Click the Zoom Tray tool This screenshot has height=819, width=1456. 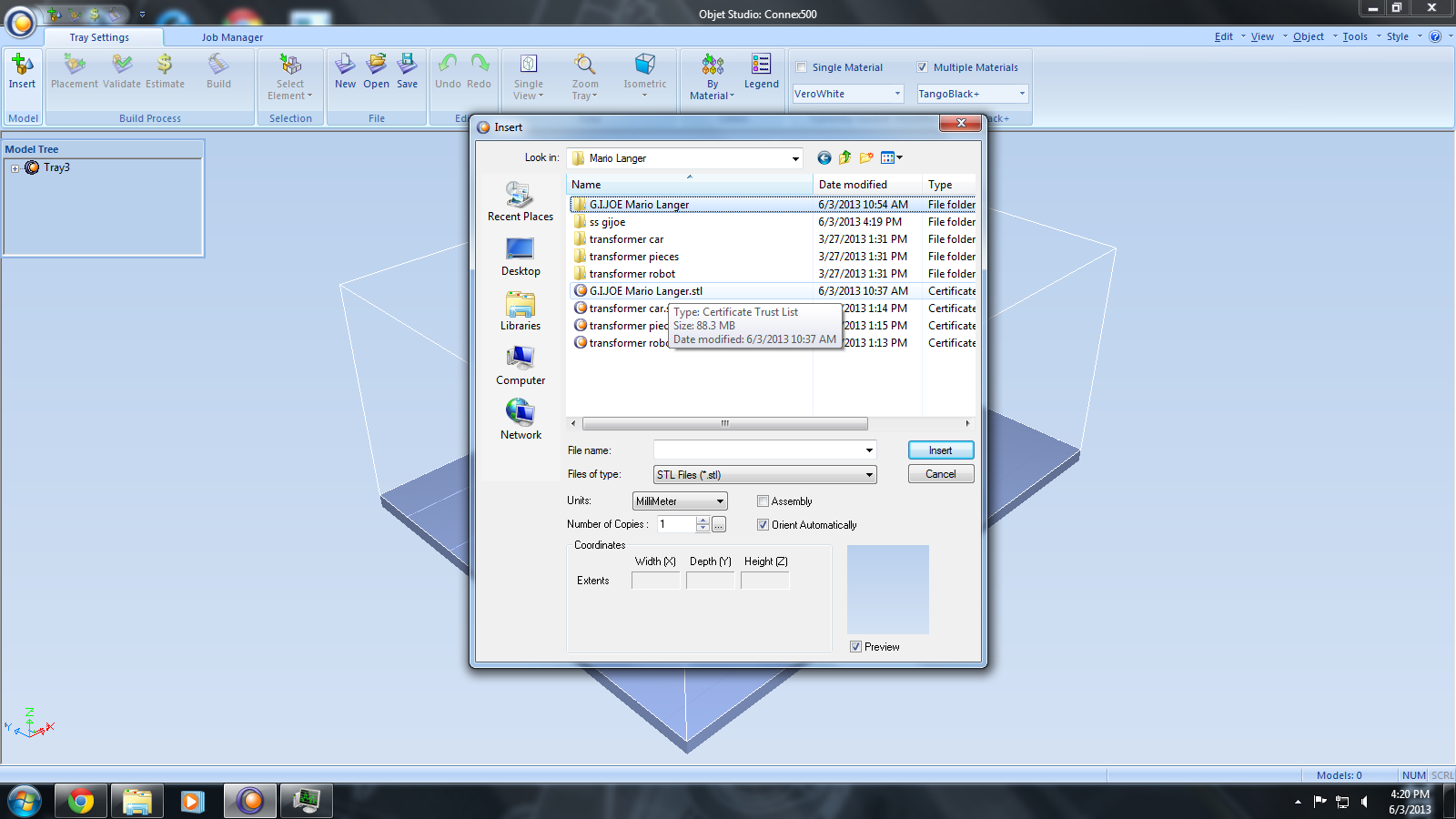[585, 76]
